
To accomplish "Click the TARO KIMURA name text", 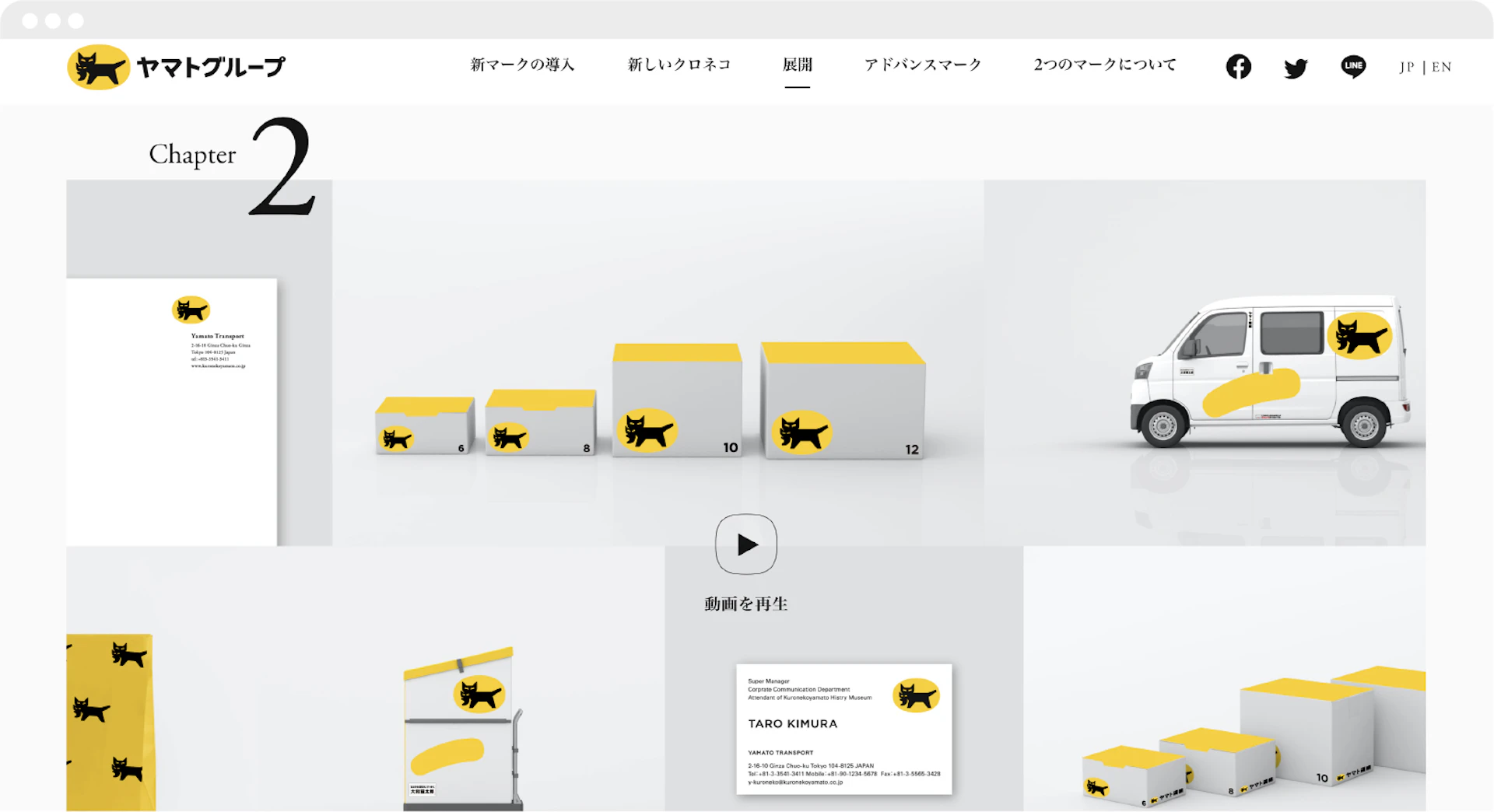I will (793, 723).
